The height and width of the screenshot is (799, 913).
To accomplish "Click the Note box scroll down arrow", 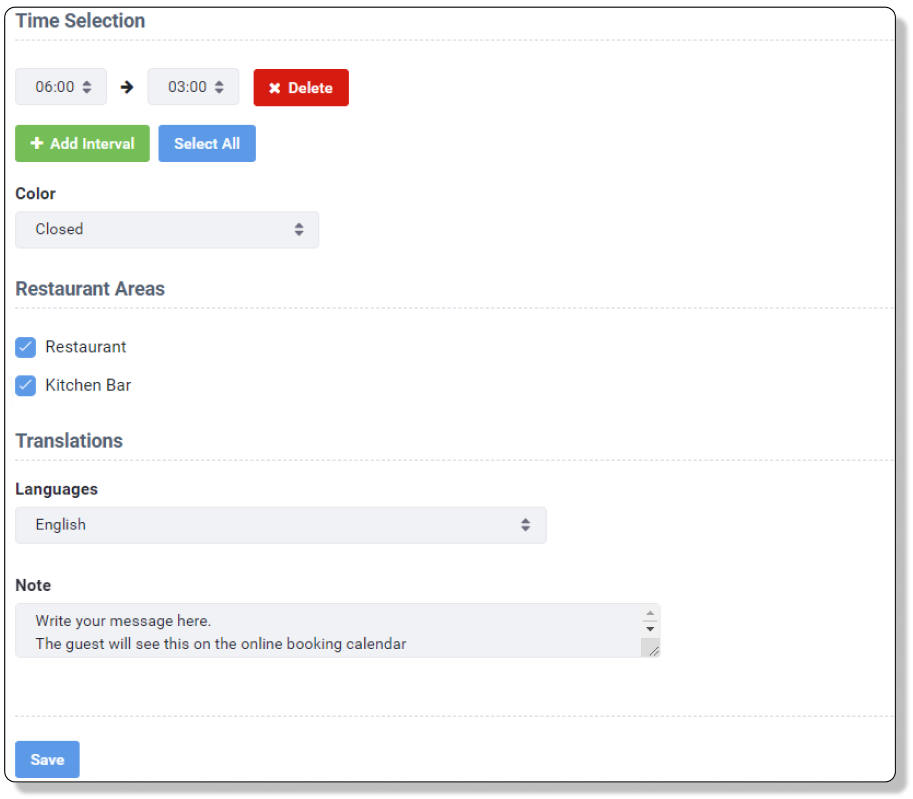I will (x=651, y=629).
